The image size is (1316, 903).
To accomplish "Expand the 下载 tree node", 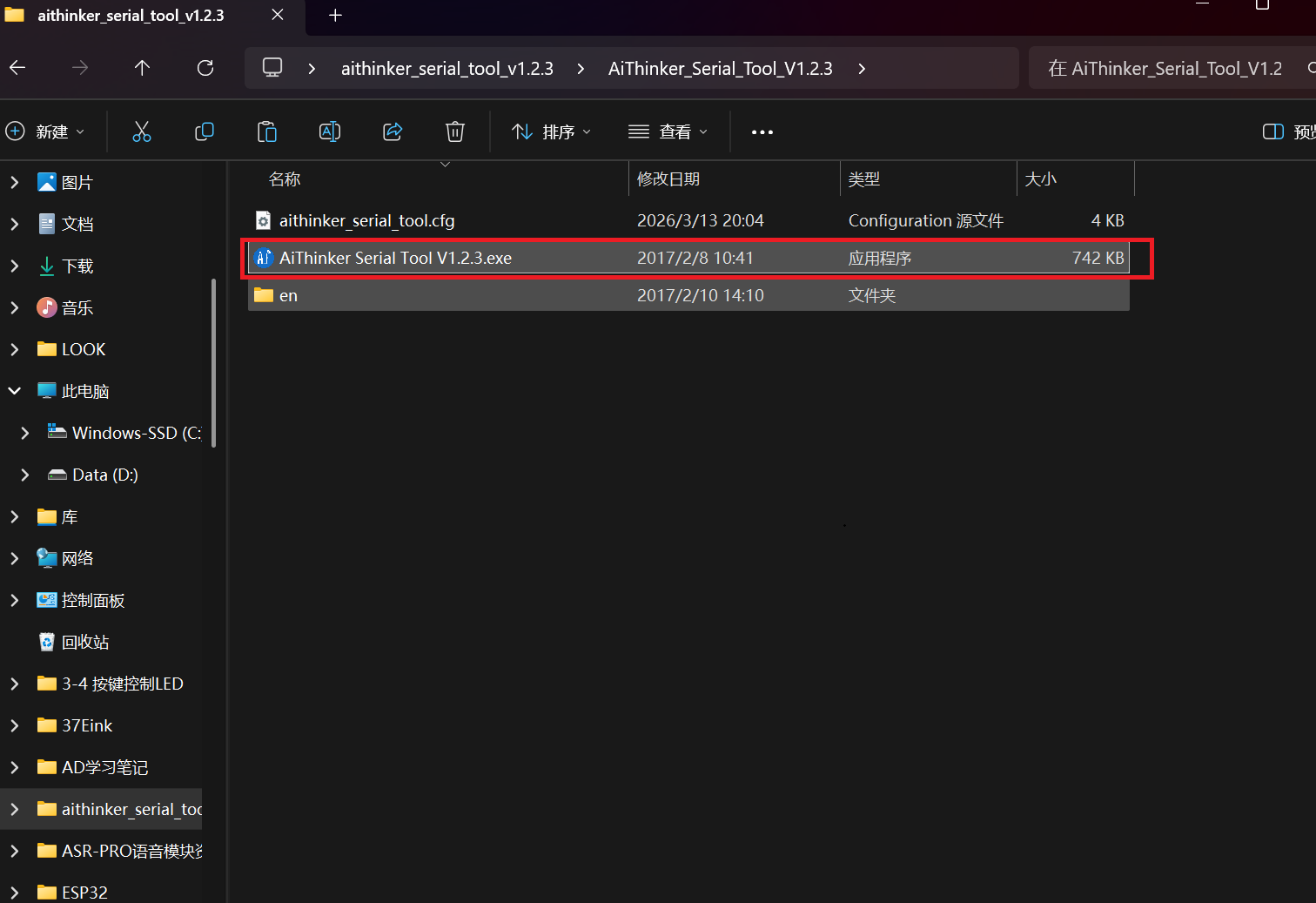I will click(14, 266).
